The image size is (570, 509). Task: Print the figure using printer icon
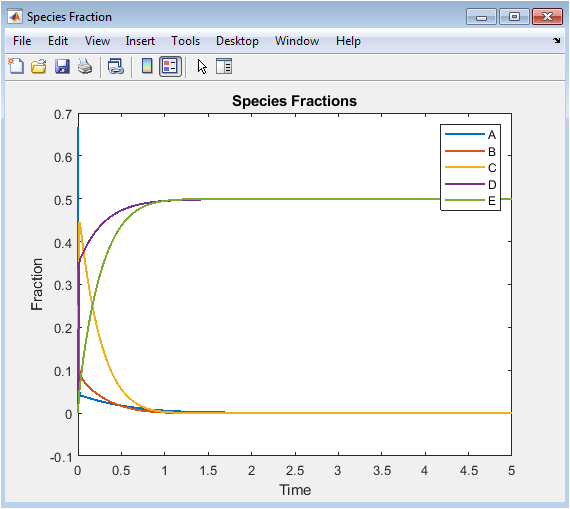coord(85,67)
